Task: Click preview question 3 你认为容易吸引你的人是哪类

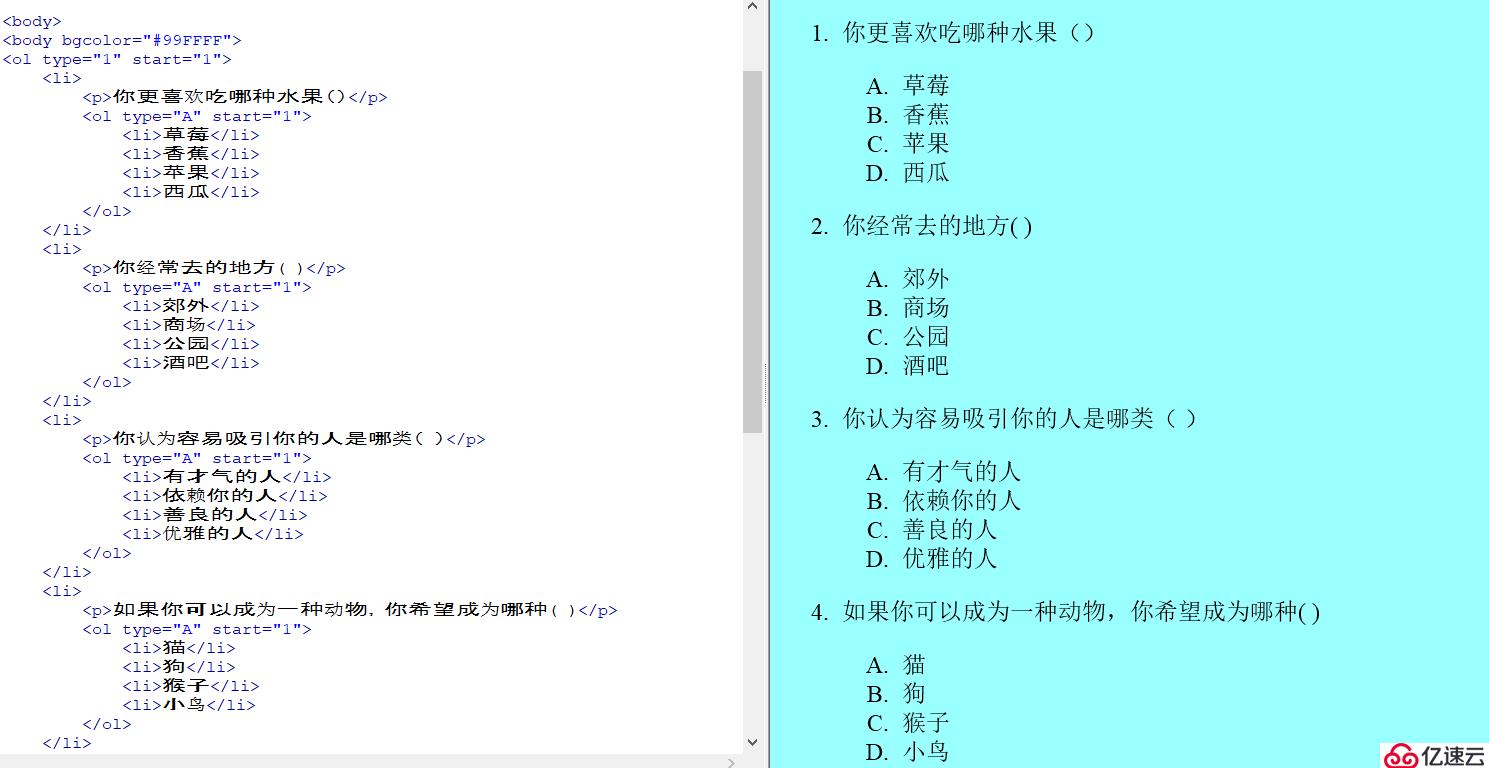Action: point(1004,419)
